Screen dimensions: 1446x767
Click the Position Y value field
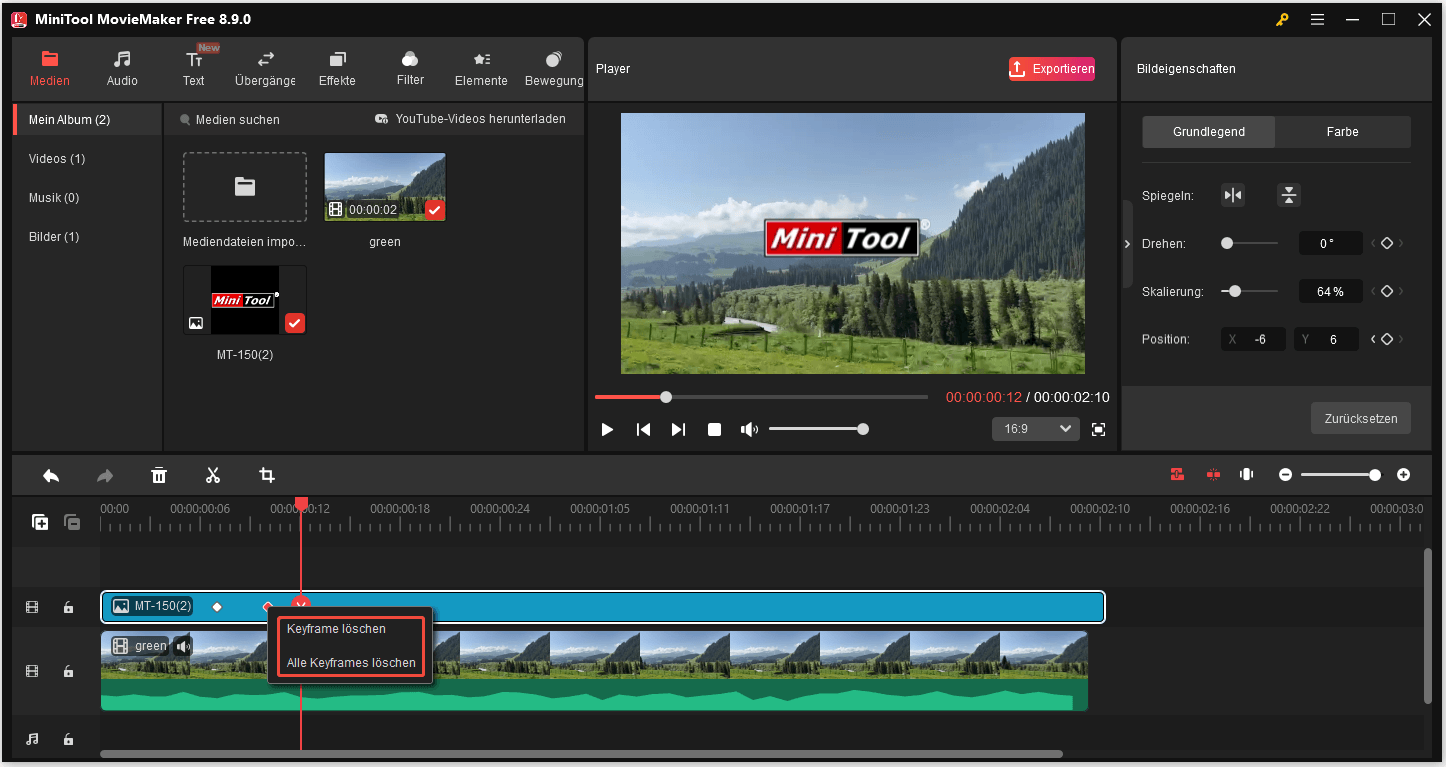click(x=1326, y=339)
